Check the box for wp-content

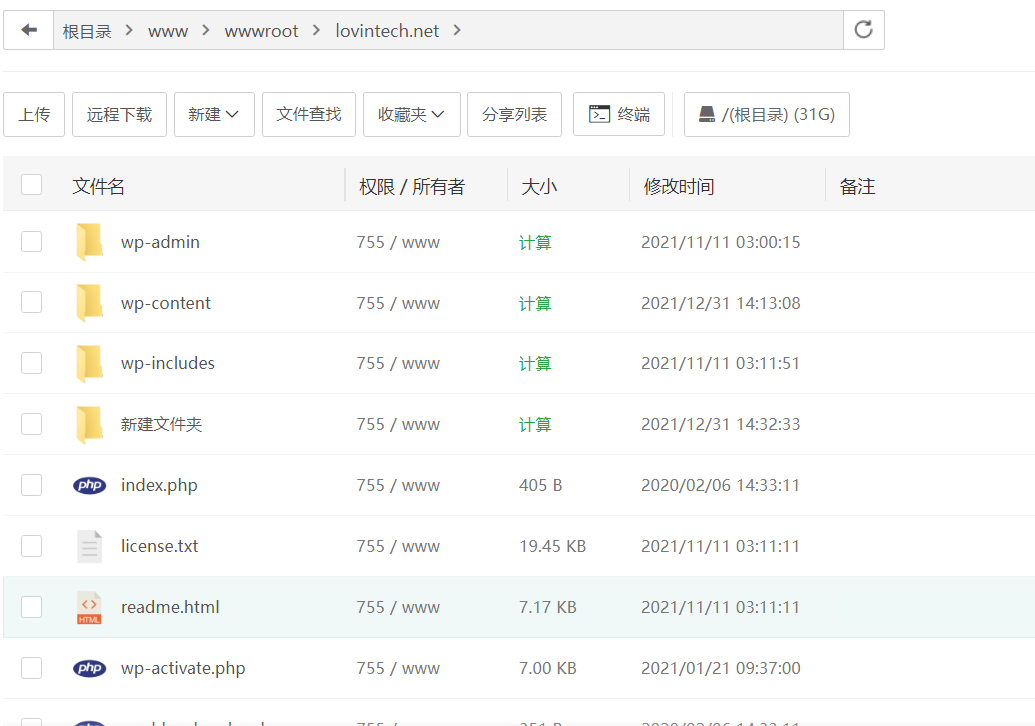[x=32, y=302]
